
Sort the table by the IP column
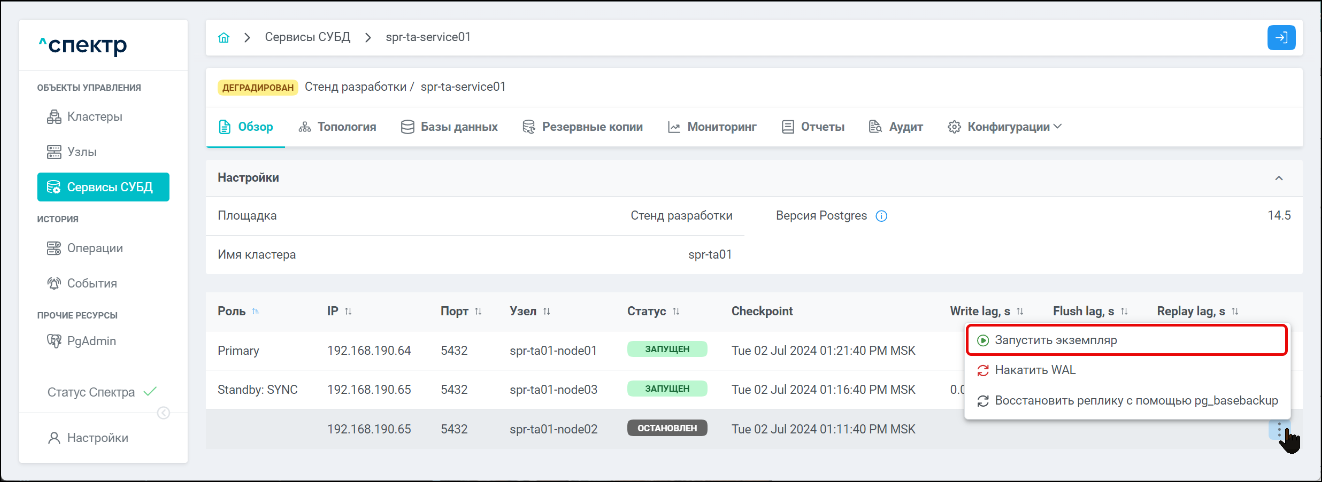point(348,312)
